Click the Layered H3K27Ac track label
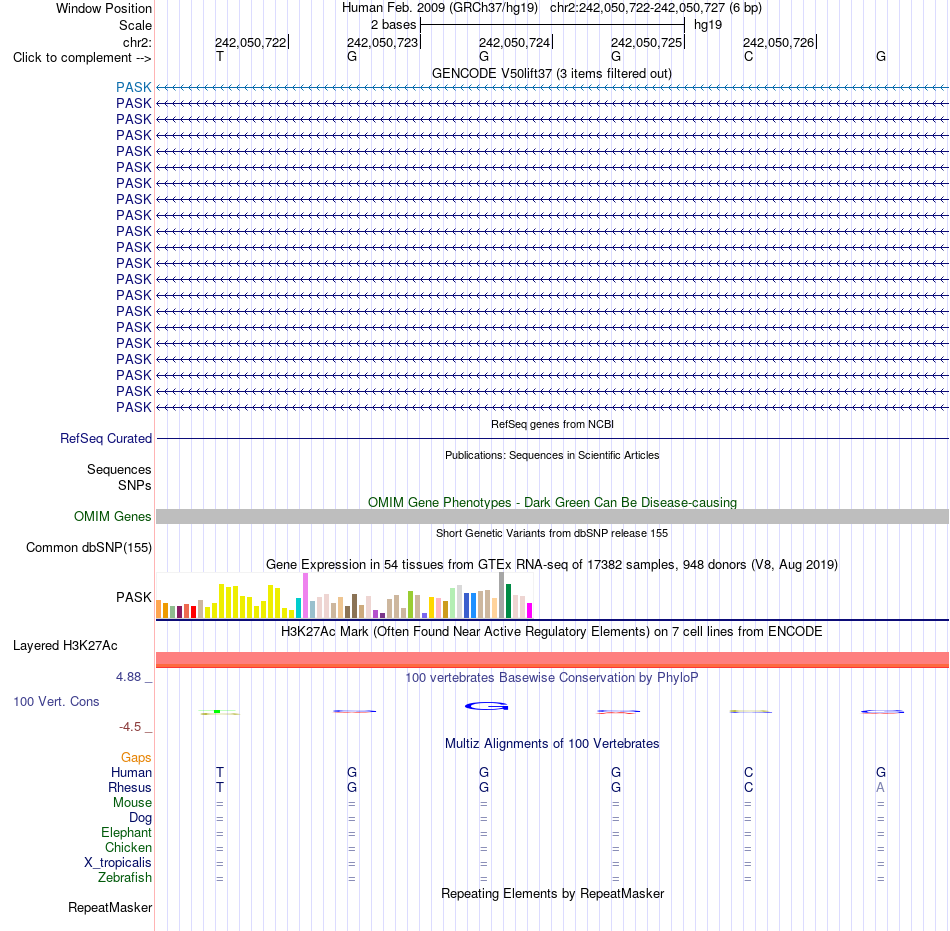The height and width of the screenshot is (931, 950). pos(65,646)
